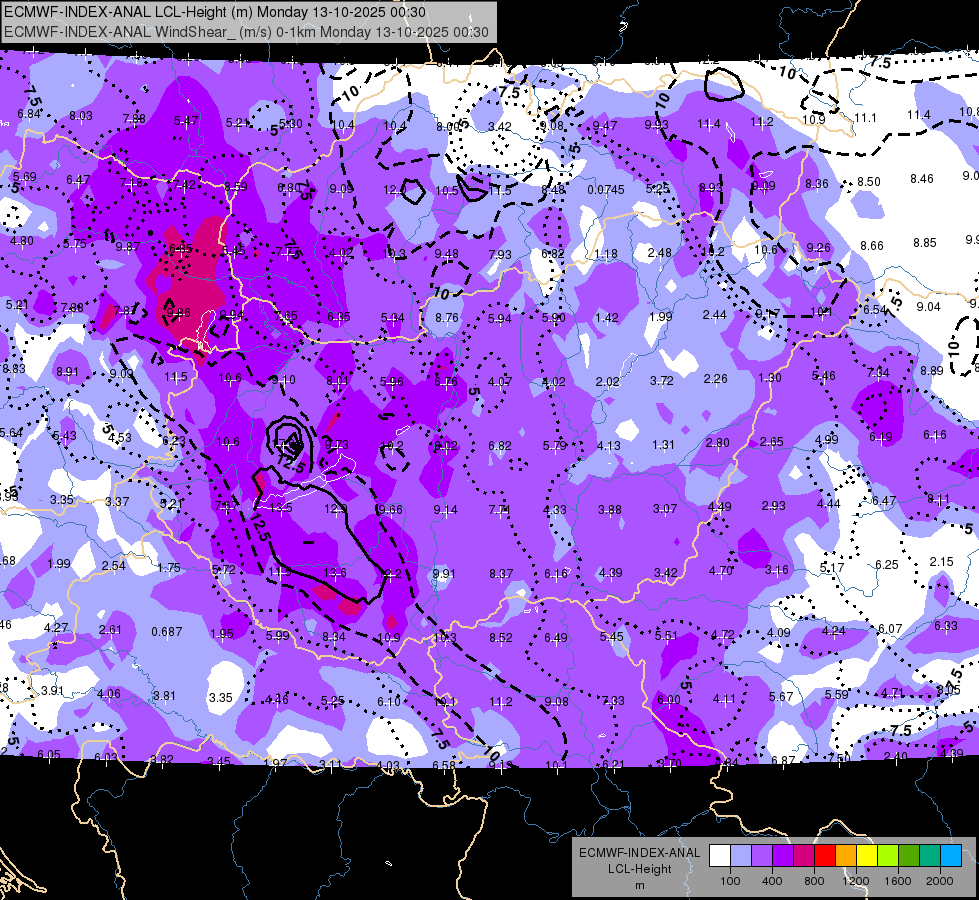Click the wind shear value 1.18
Screen dimensions: 979x900
coord(606,254)
